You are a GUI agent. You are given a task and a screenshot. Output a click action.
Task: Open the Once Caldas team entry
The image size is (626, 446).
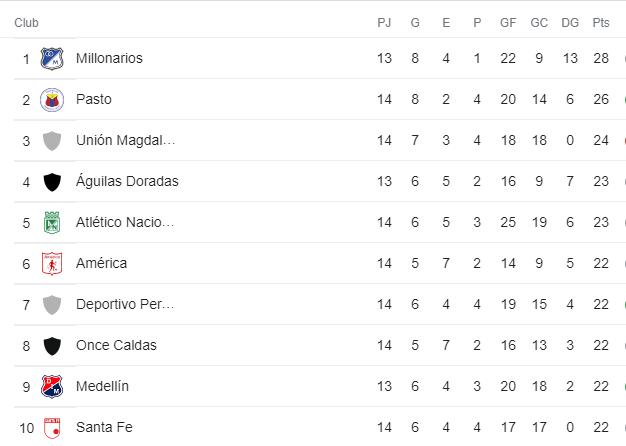click(x=116, y=345)
